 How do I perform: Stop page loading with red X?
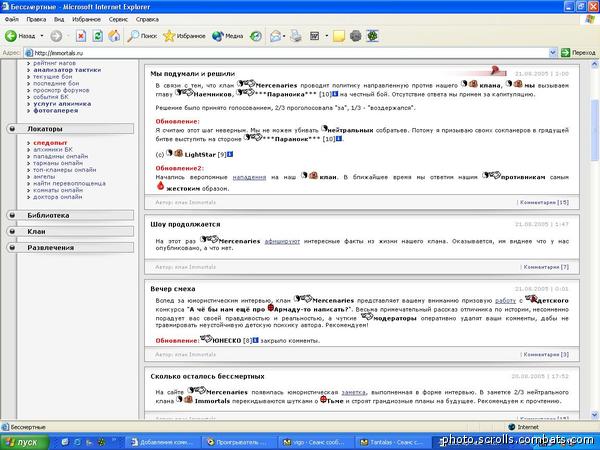[x=81, y=36]
